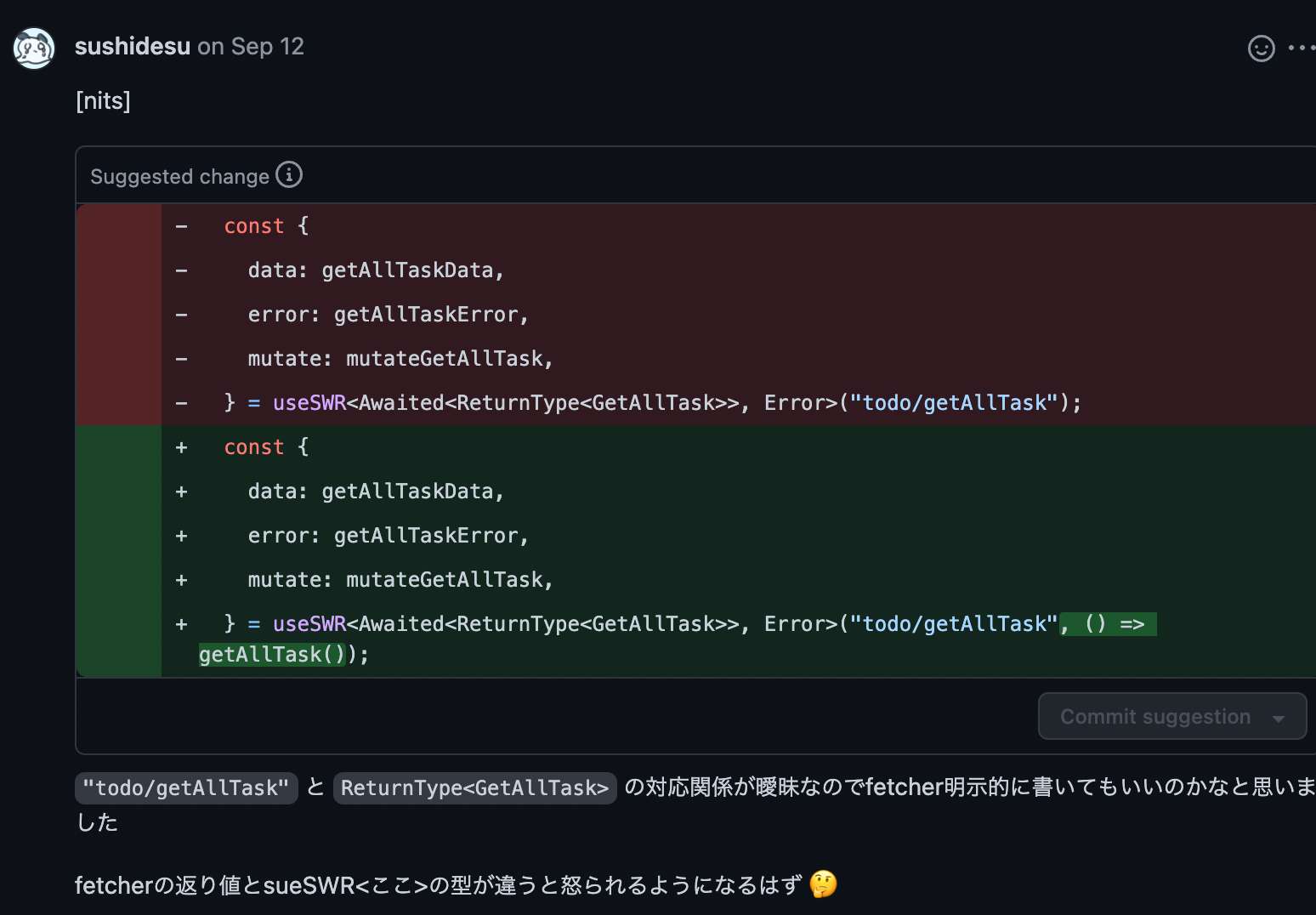Open the sushidesu username link

[133, 46]
